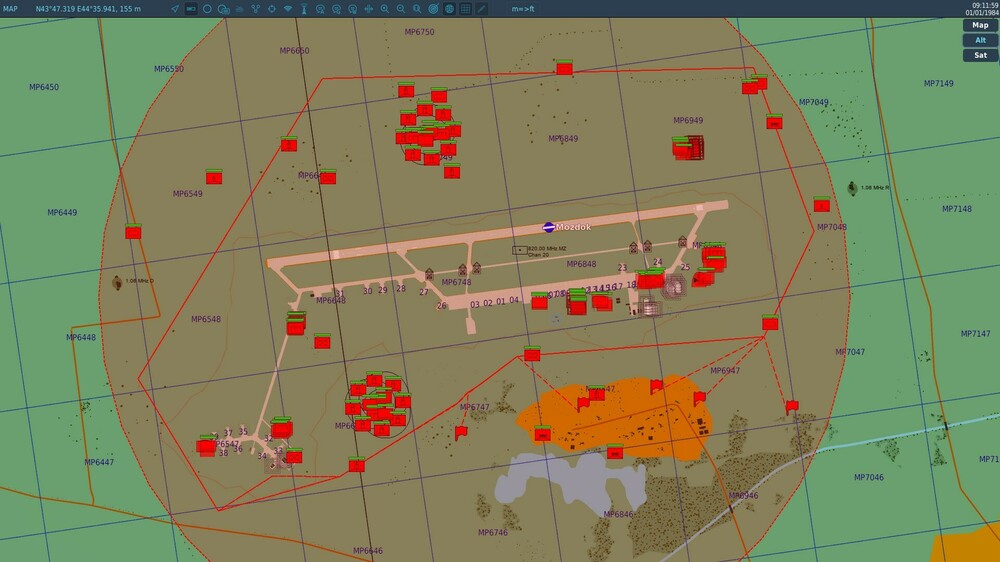Click the fan-shaped signal coverage icon
Viewport: 1000px width, 562px height.
288,9
